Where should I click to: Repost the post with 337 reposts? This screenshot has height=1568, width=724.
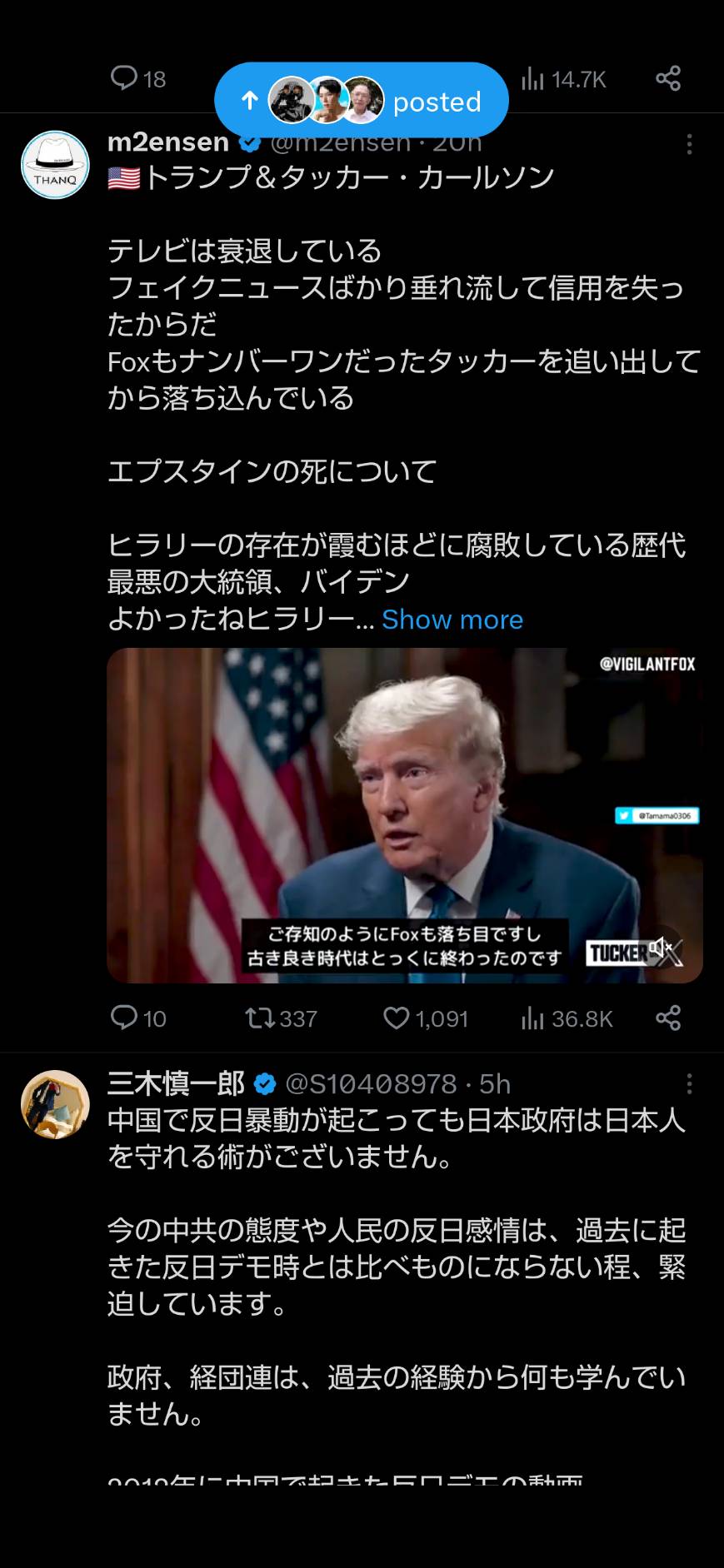(281, 1018)
